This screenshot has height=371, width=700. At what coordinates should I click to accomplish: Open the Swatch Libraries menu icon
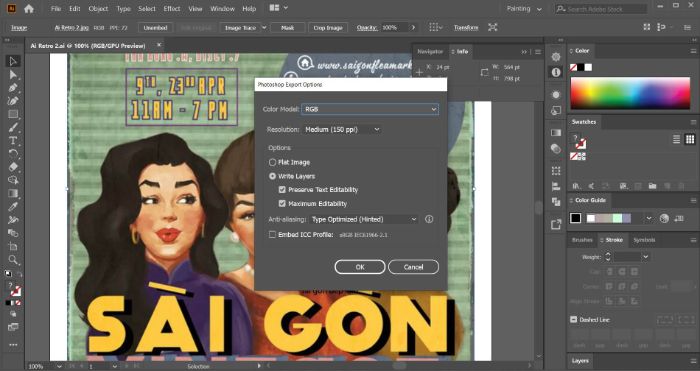pyautogui.click(x=576, y=186)
